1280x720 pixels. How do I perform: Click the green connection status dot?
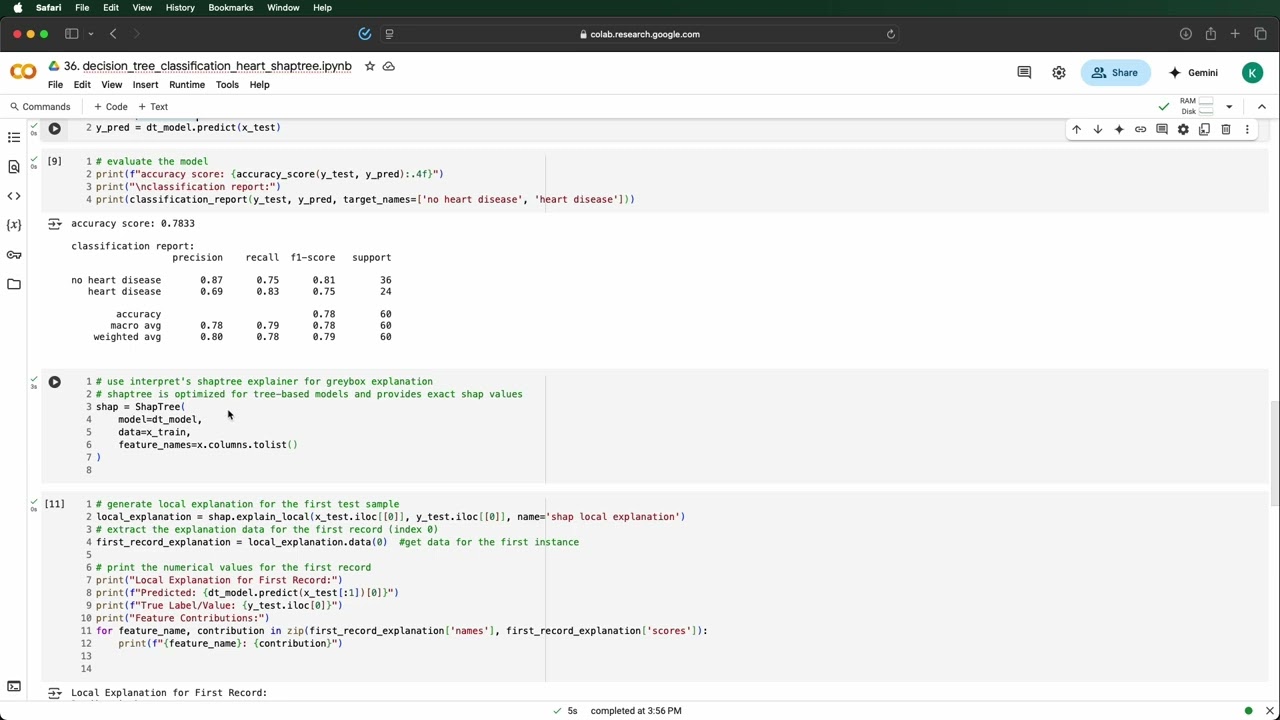(1248, 710)
